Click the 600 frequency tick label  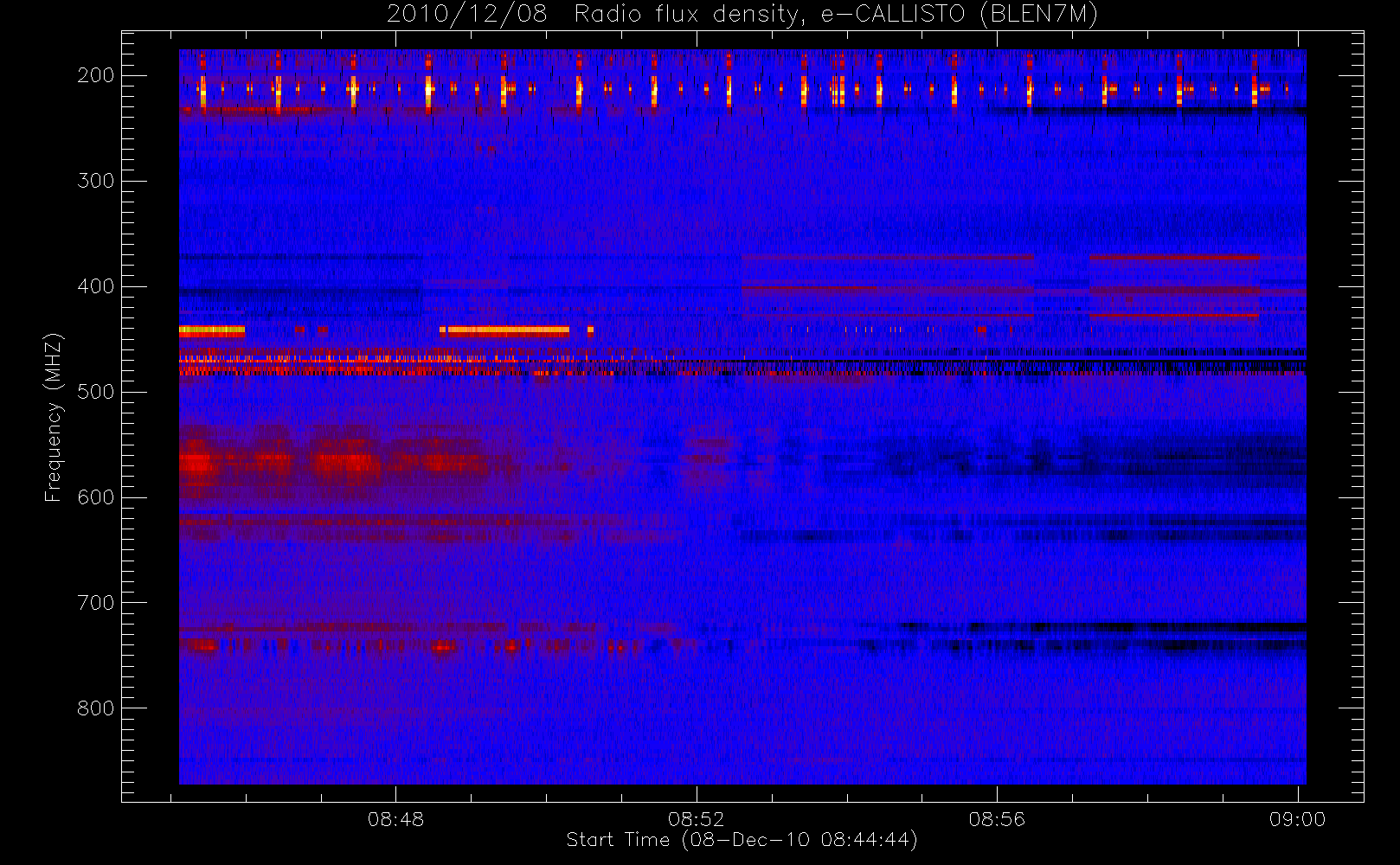tap(96, 497)
